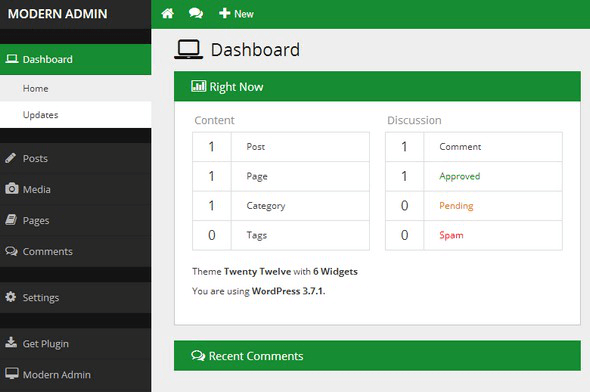
Task: Click the pencil icon beside Posts
Action: click(x=11, y=158)
